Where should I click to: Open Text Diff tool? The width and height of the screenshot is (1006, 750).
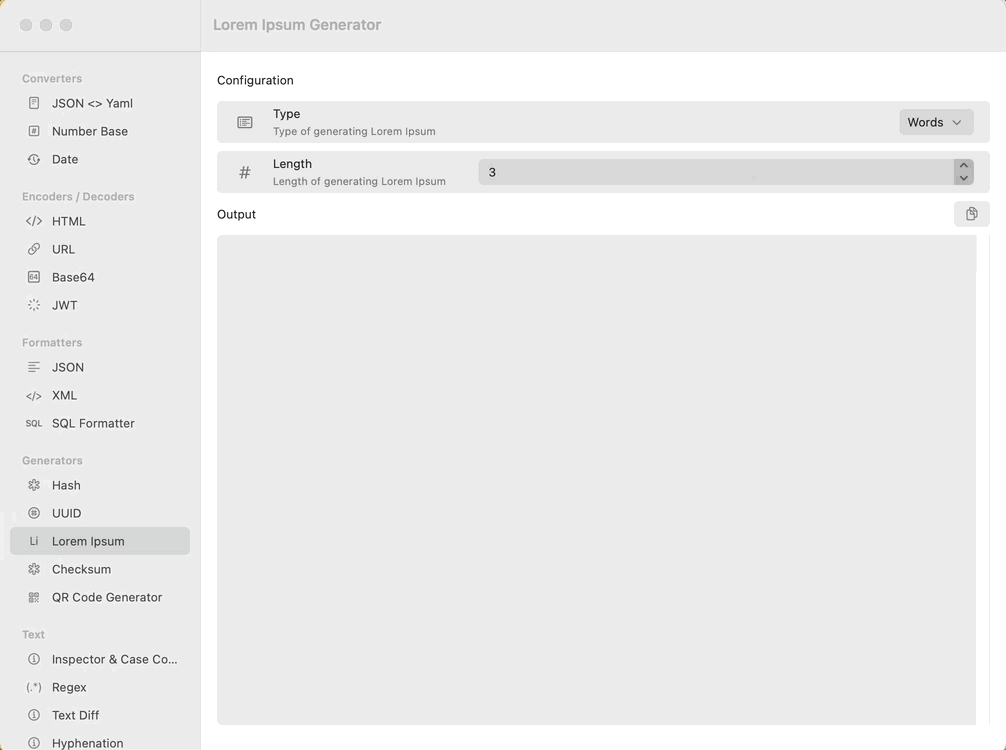(100, 715)
